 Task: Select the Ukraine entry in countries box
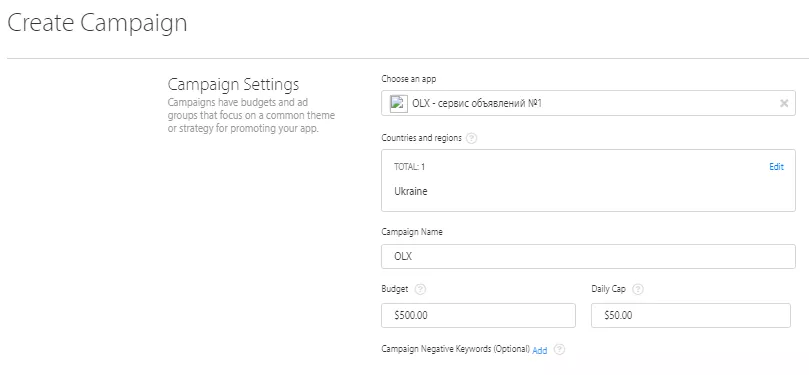pyautogui.click(x=411, y=191)
